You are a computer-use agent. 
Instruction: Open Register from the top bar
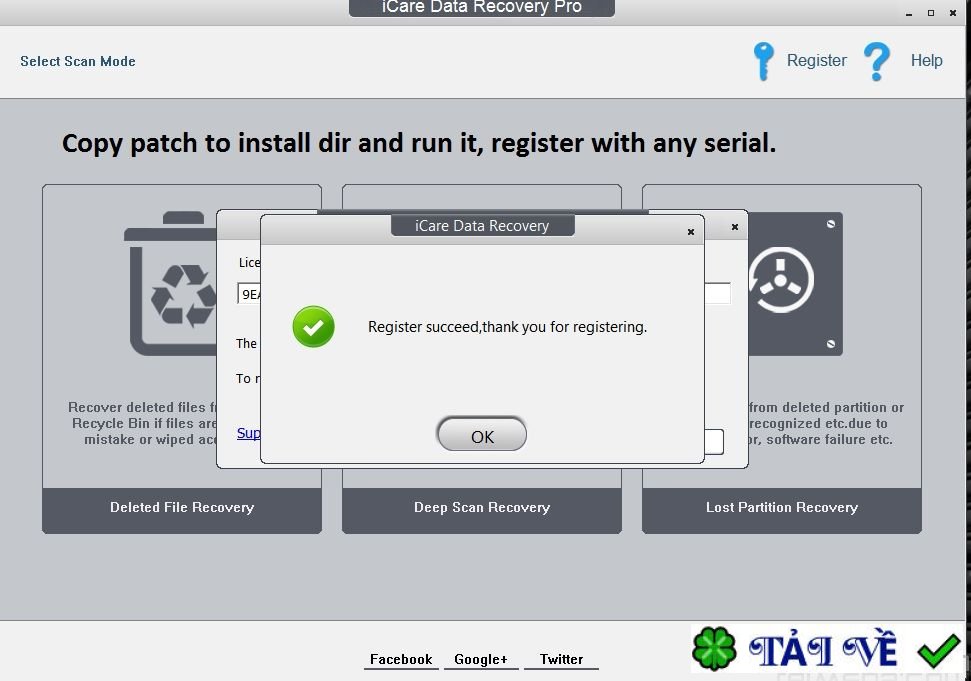[x=816, y=61]
